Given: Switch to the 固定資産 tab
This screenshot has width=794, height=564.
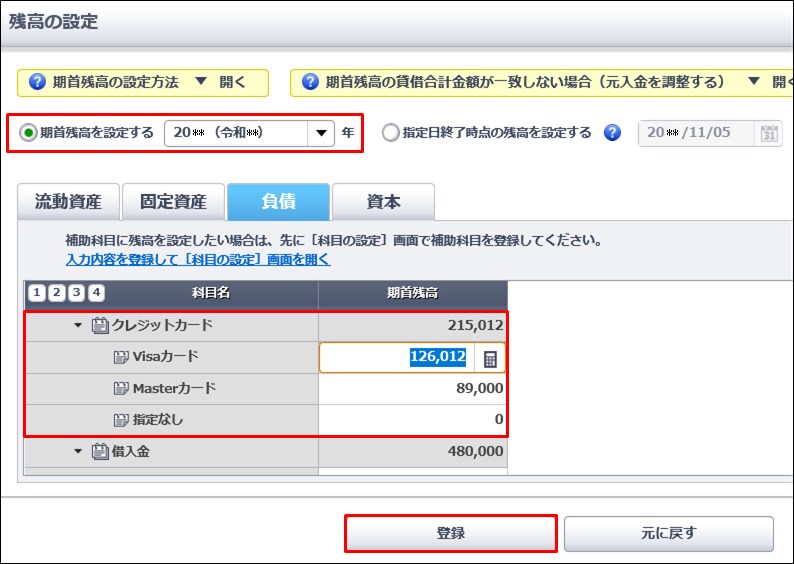Looking at the screenshot, I should 173,202.
